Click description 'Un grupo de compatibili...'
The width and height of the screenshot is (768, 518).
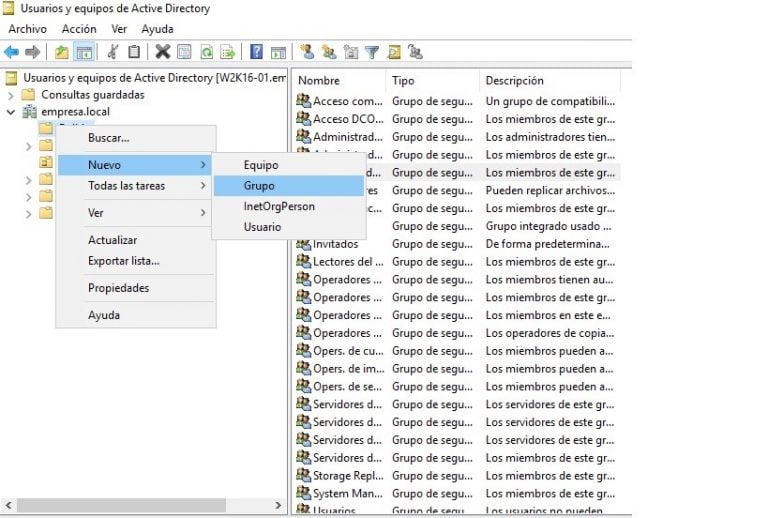click(x=550, y=101)
